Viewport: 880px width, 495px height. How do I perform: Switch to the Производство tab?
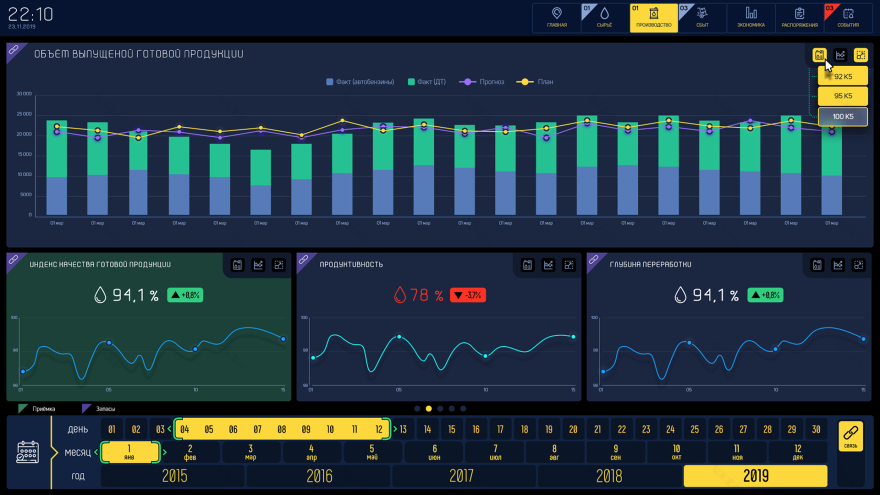(x=653, y=17)
